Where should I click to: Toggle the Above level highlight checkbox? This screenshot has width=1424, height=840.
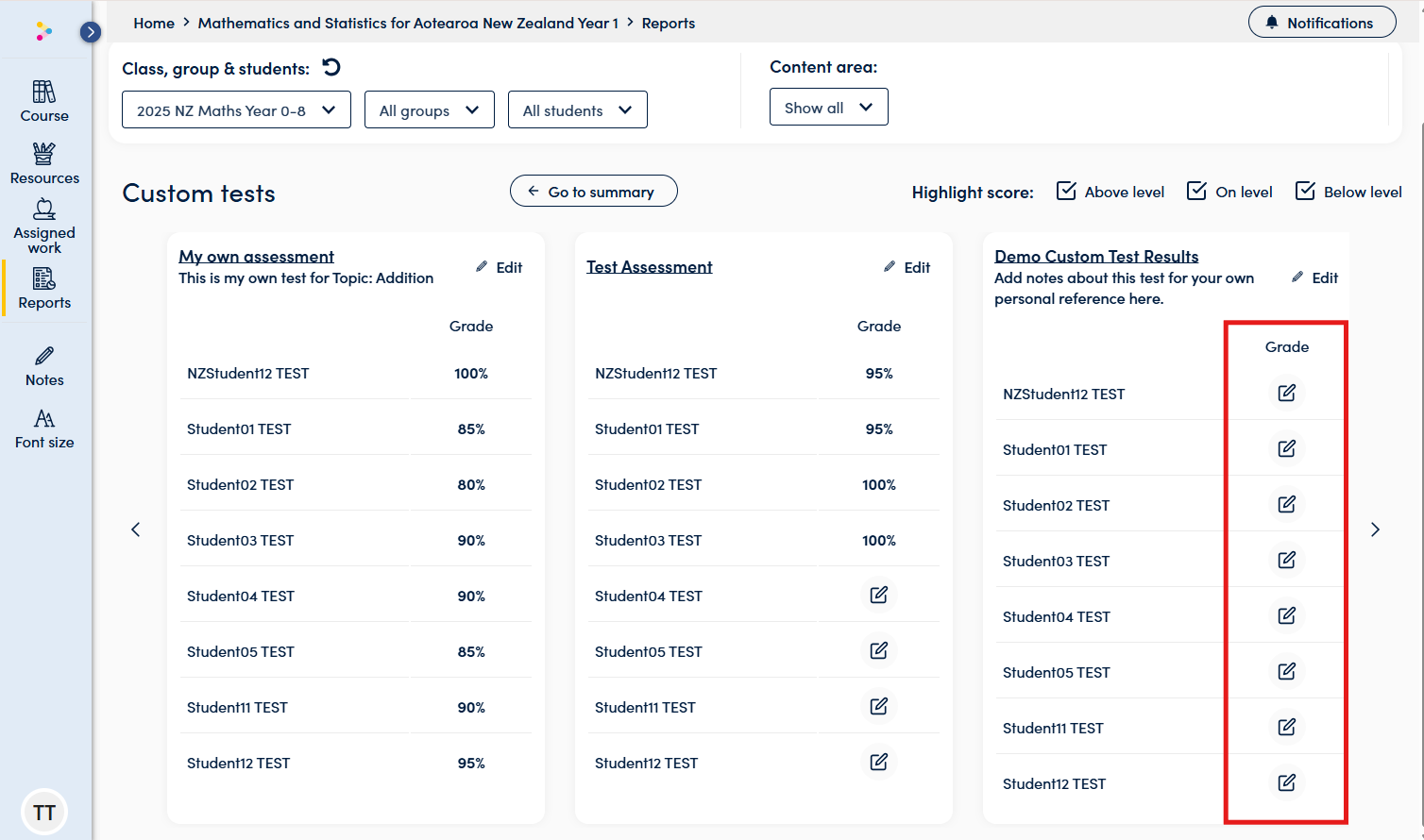point(1066,191)
